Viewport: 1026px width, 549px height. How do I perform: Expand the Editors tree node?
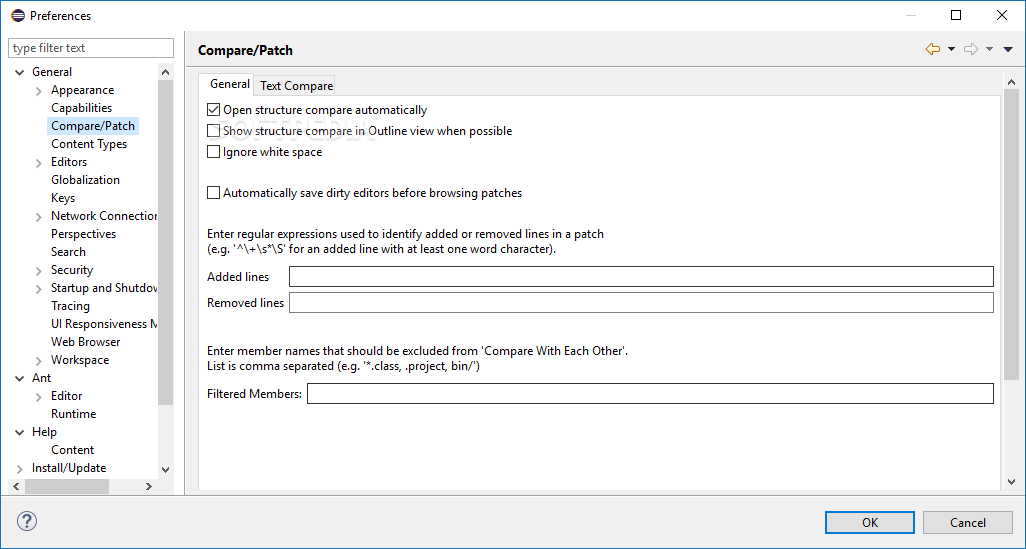[39, 162]
